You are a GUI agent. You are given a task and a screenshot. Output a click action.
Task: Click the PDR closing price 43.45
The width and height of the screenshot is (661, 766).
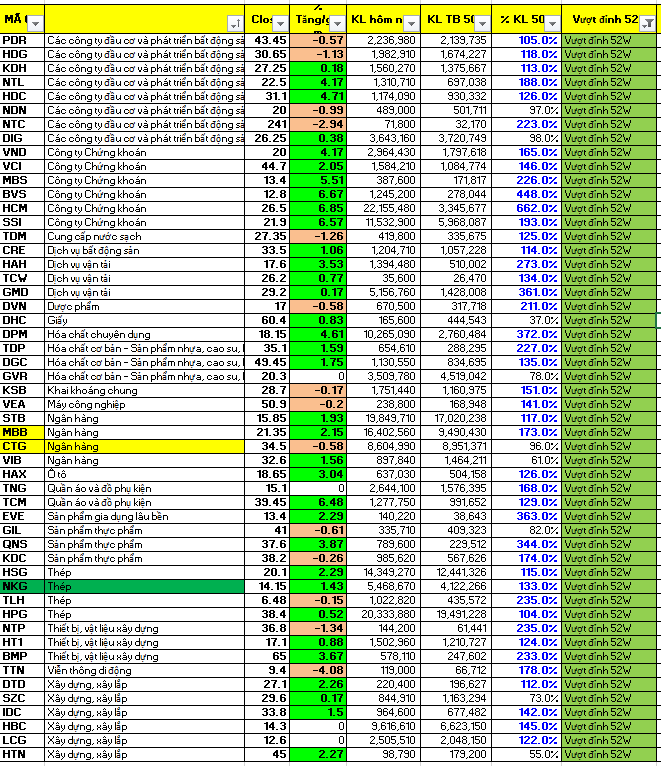pyautogui.click(x=270, y=40)
